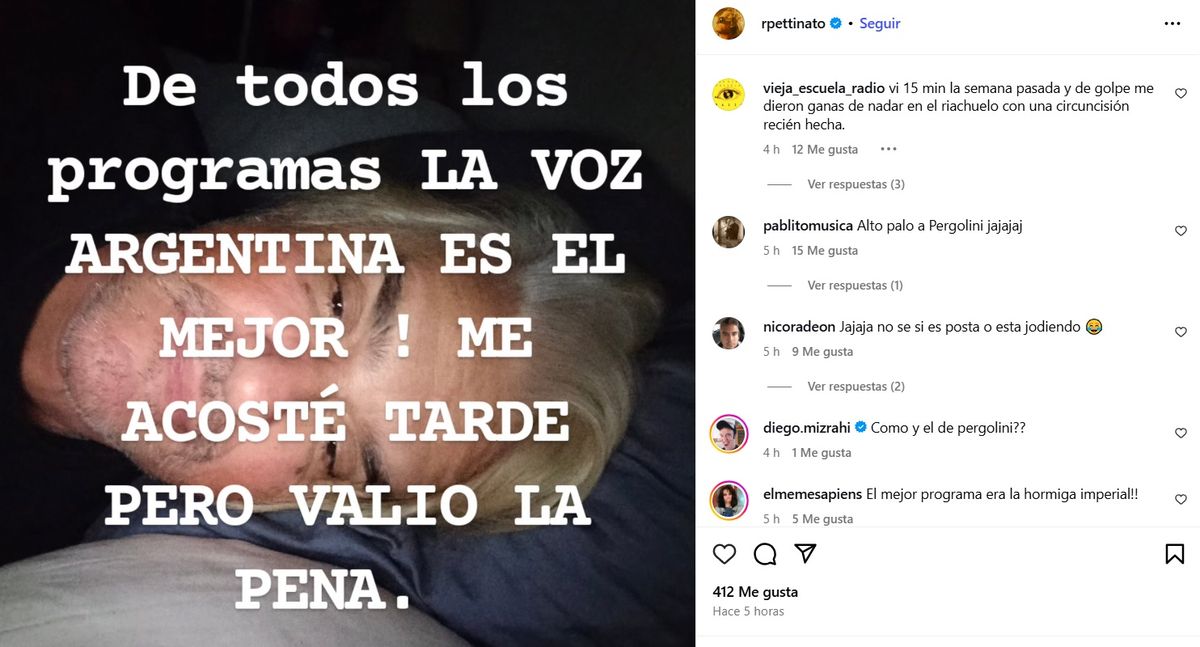This screenshot has height=647, width=1200.
Task: Show the two replies to nicoradeon
Action: pyautogui.click(x=856, y=386)
